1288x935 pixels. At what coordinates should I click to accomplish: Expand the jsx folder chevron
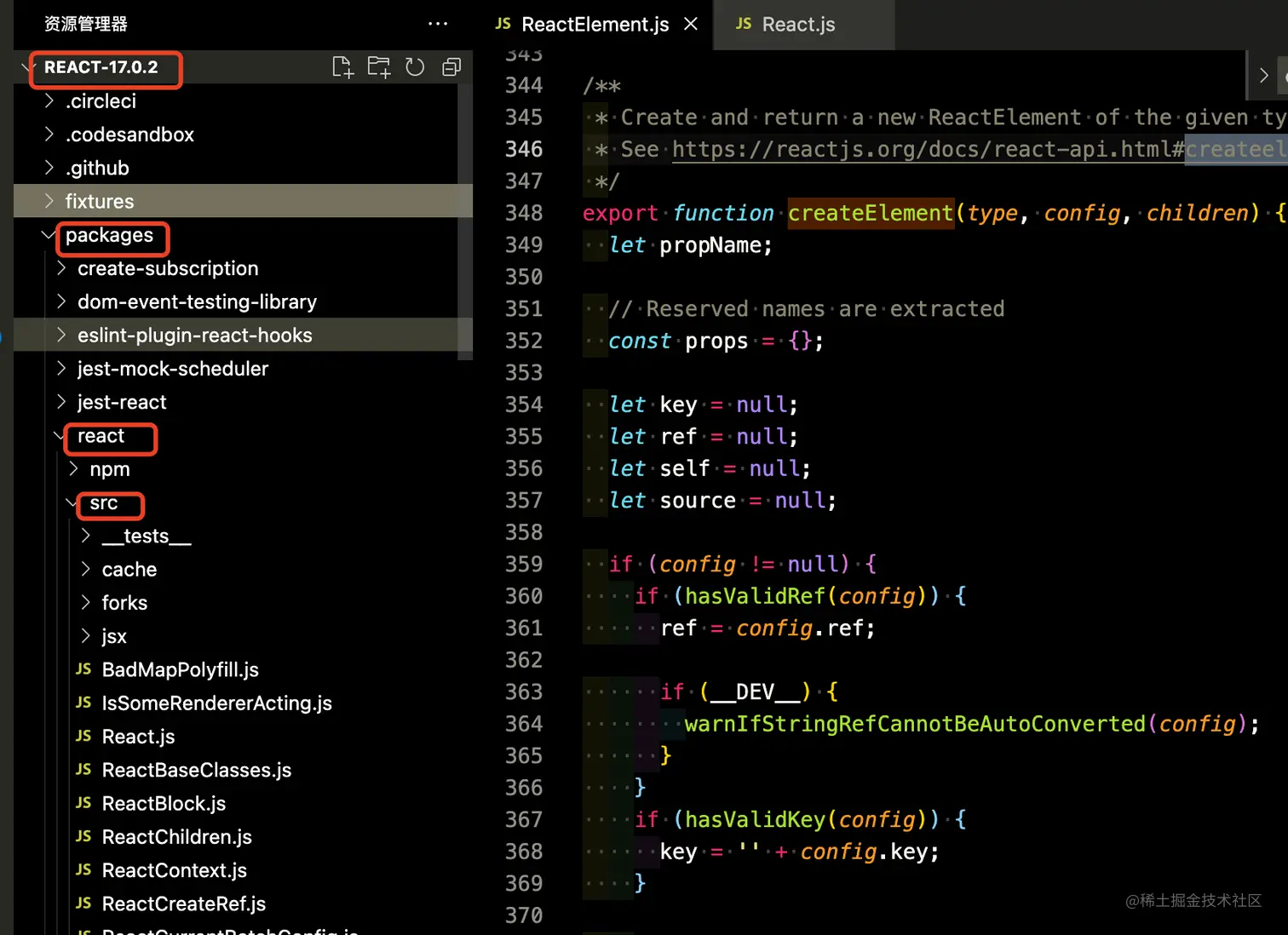pyautogui.click(x=86, y=636)
